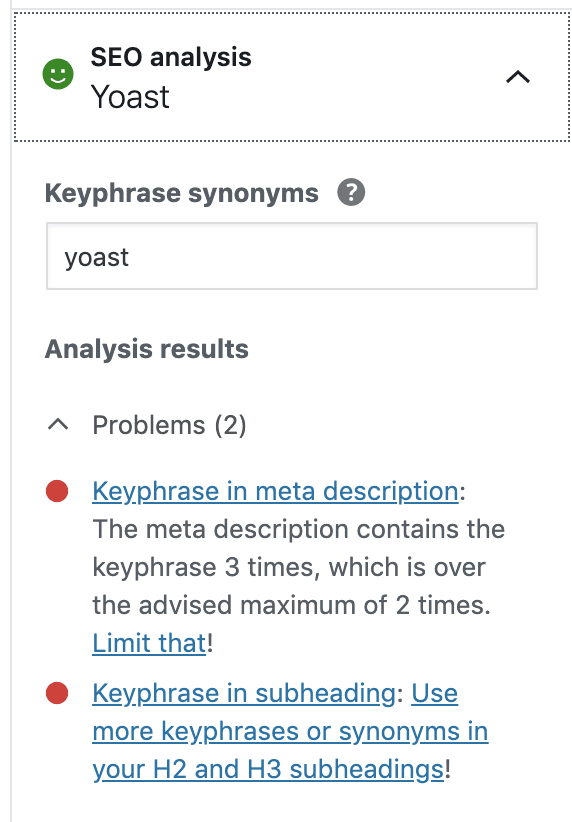Click the meta description problem explanation text
The image size is (572, 822).
tap(298, 567)
